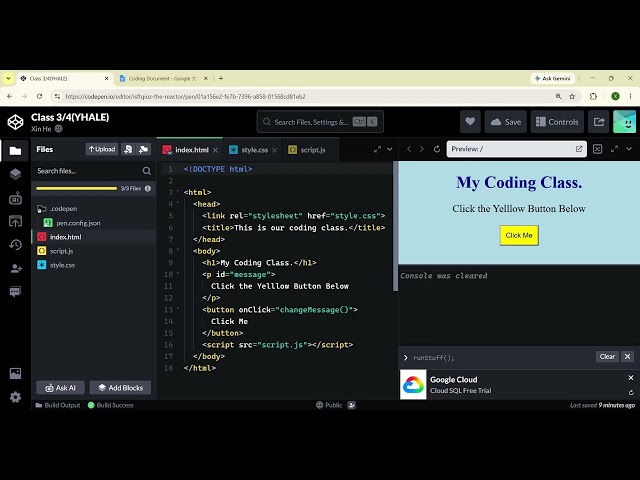This screenshot has height=480, width=640.
Task: Click the search magnifier in Search files
Action: pos(147,171)
